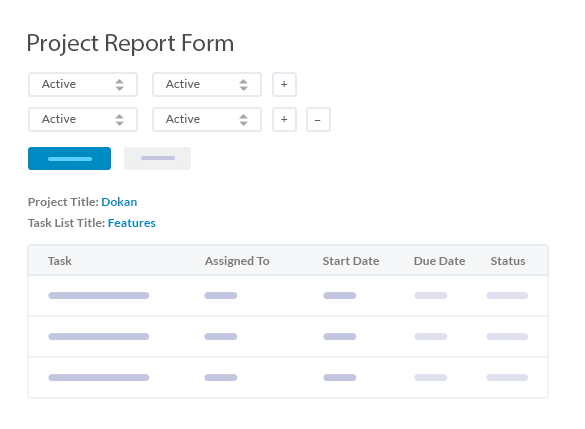Image resolution: width=585 pixels, height=429 pixels.
Task: Click the plus button in second filter row
Action: tap(284, 120)
